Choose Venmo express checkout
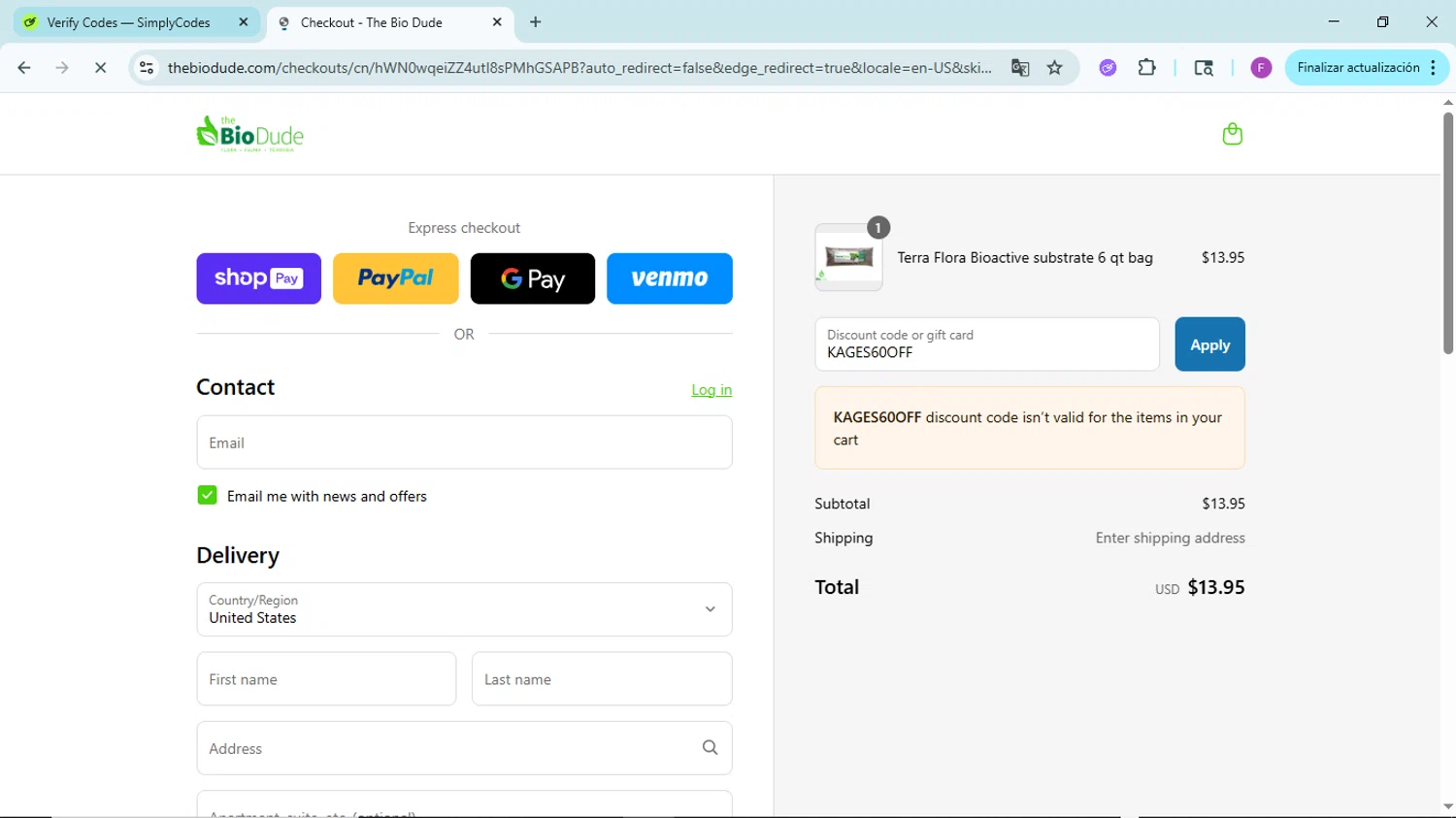1456x818 pixels. pyautogui.click(x=669, y=278)
